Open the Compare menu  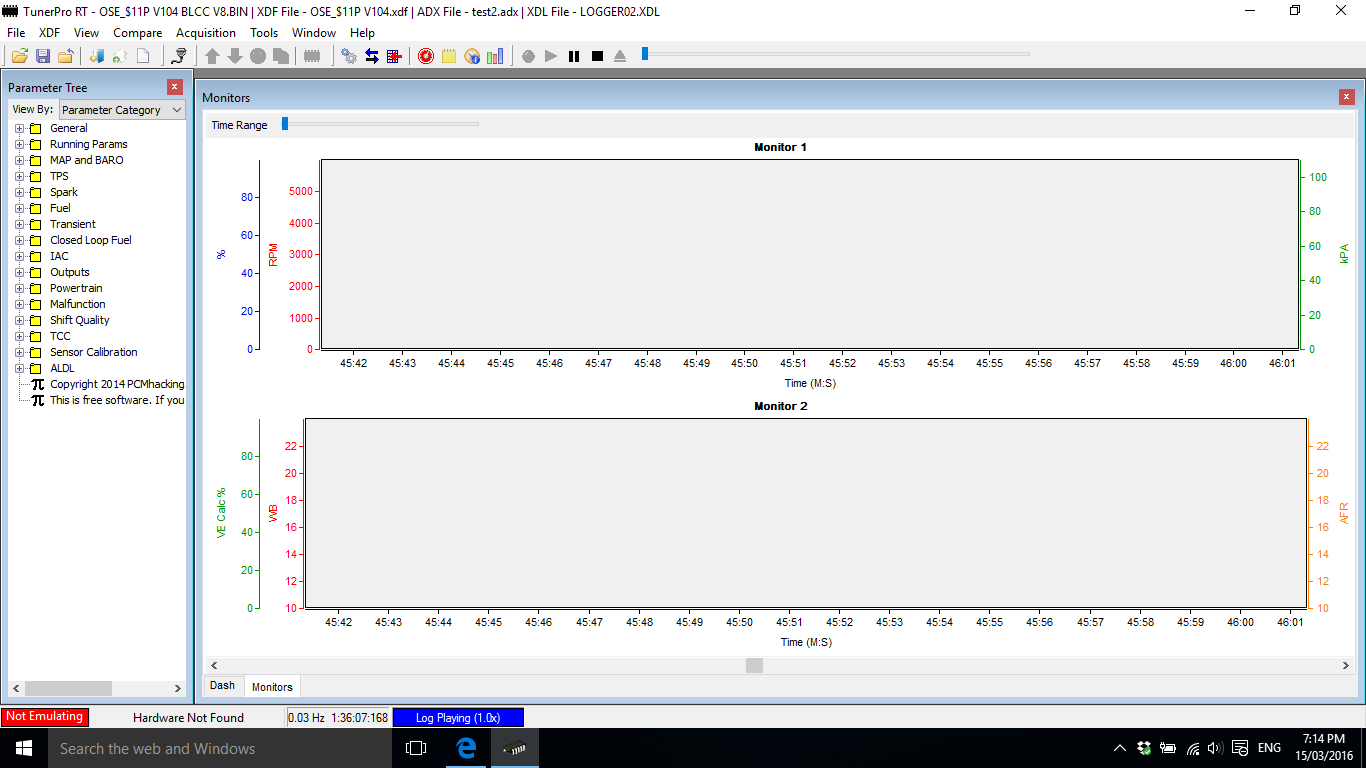click(x=137, y=33)
